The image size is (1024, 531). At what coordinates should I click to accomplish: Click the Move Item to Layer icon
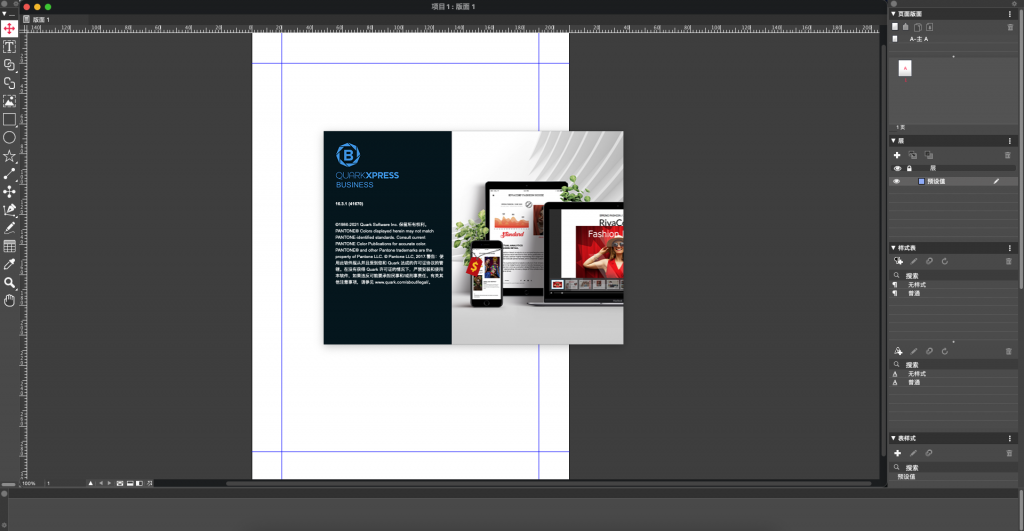coord(912,155)
